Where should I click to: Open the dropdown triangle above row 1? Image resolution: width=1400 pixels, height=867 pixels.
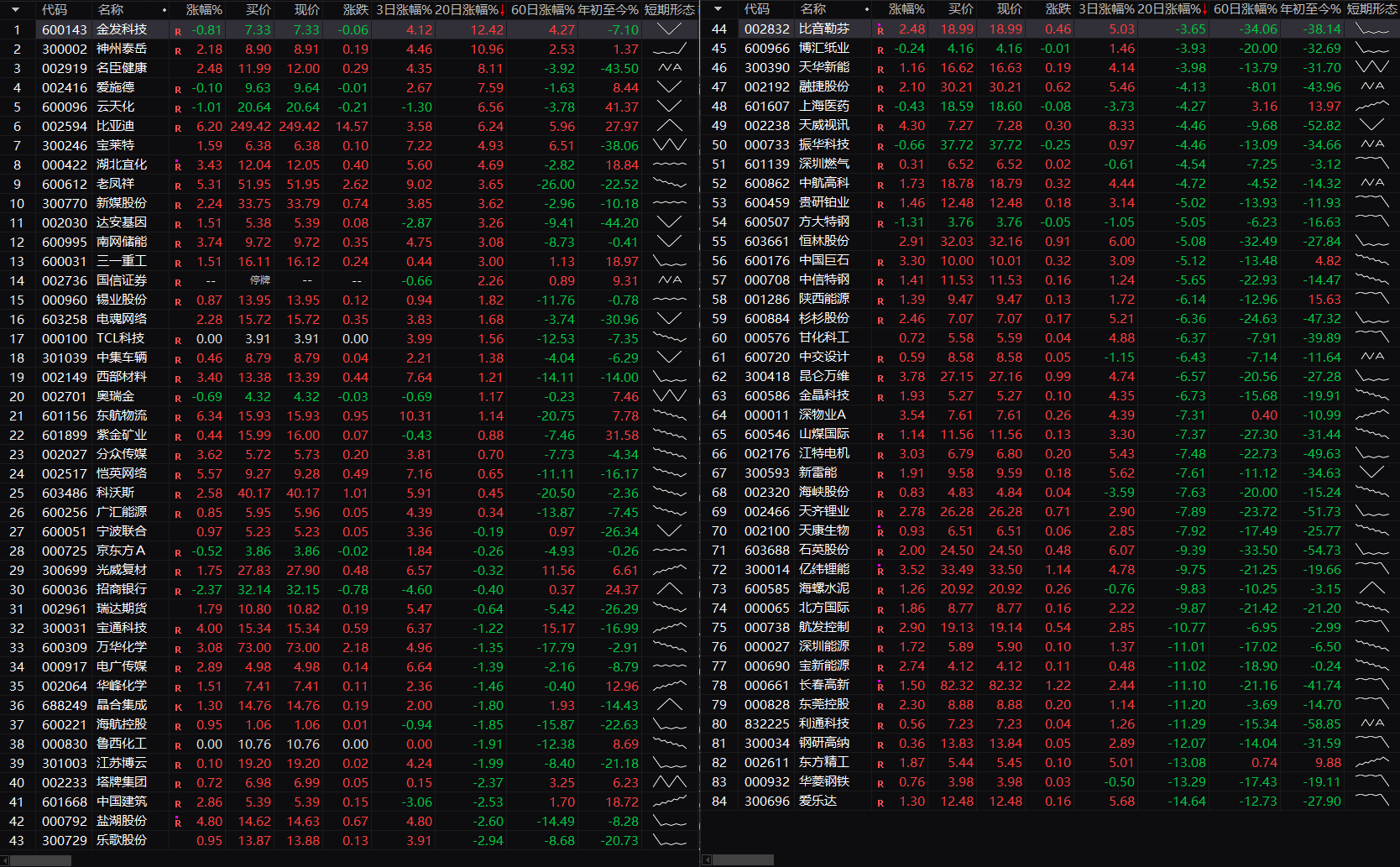pyautogui.click(x=15, y=9)
